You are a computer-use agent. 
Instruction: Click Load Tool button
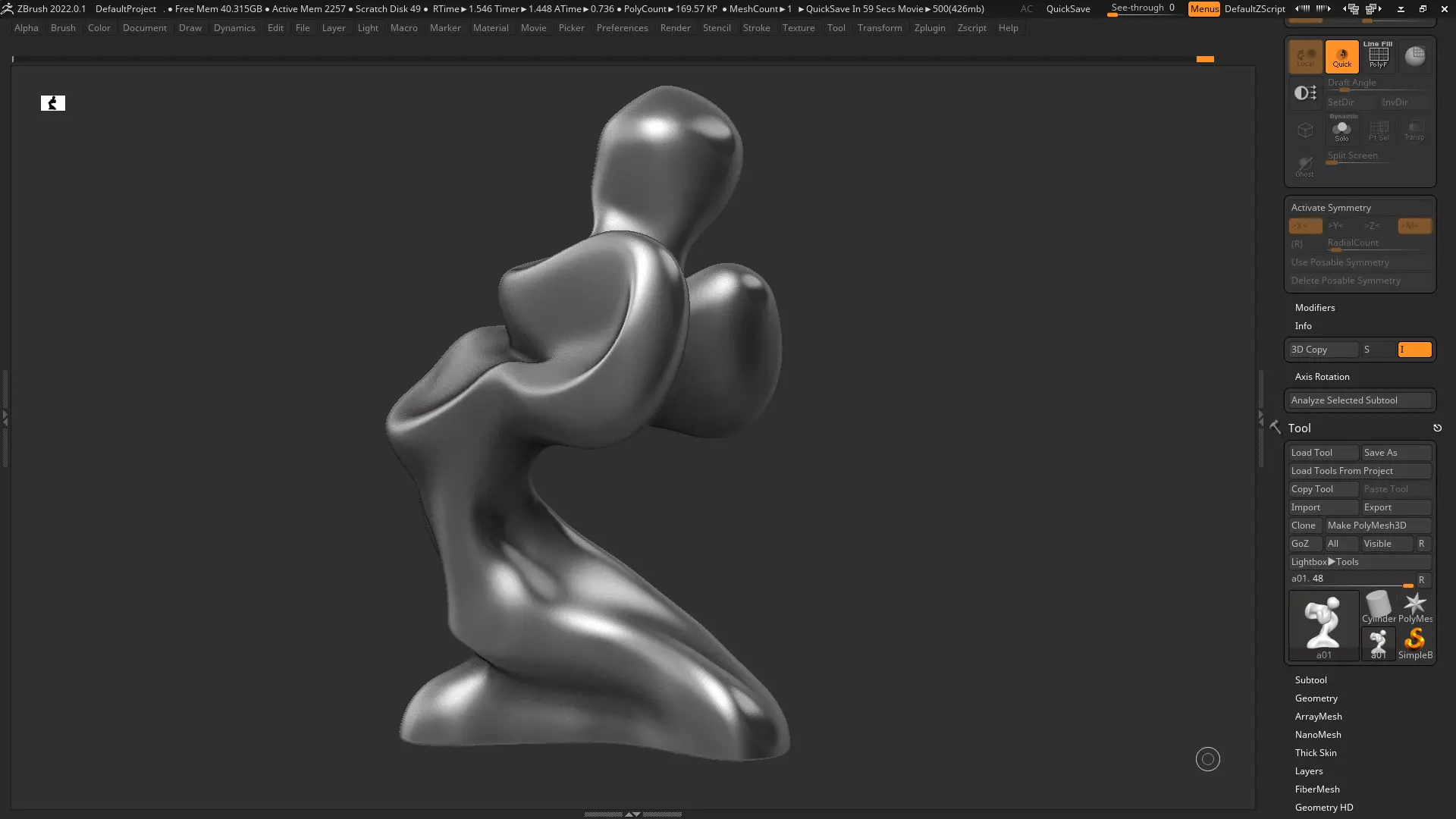[x=1323, y=453]
